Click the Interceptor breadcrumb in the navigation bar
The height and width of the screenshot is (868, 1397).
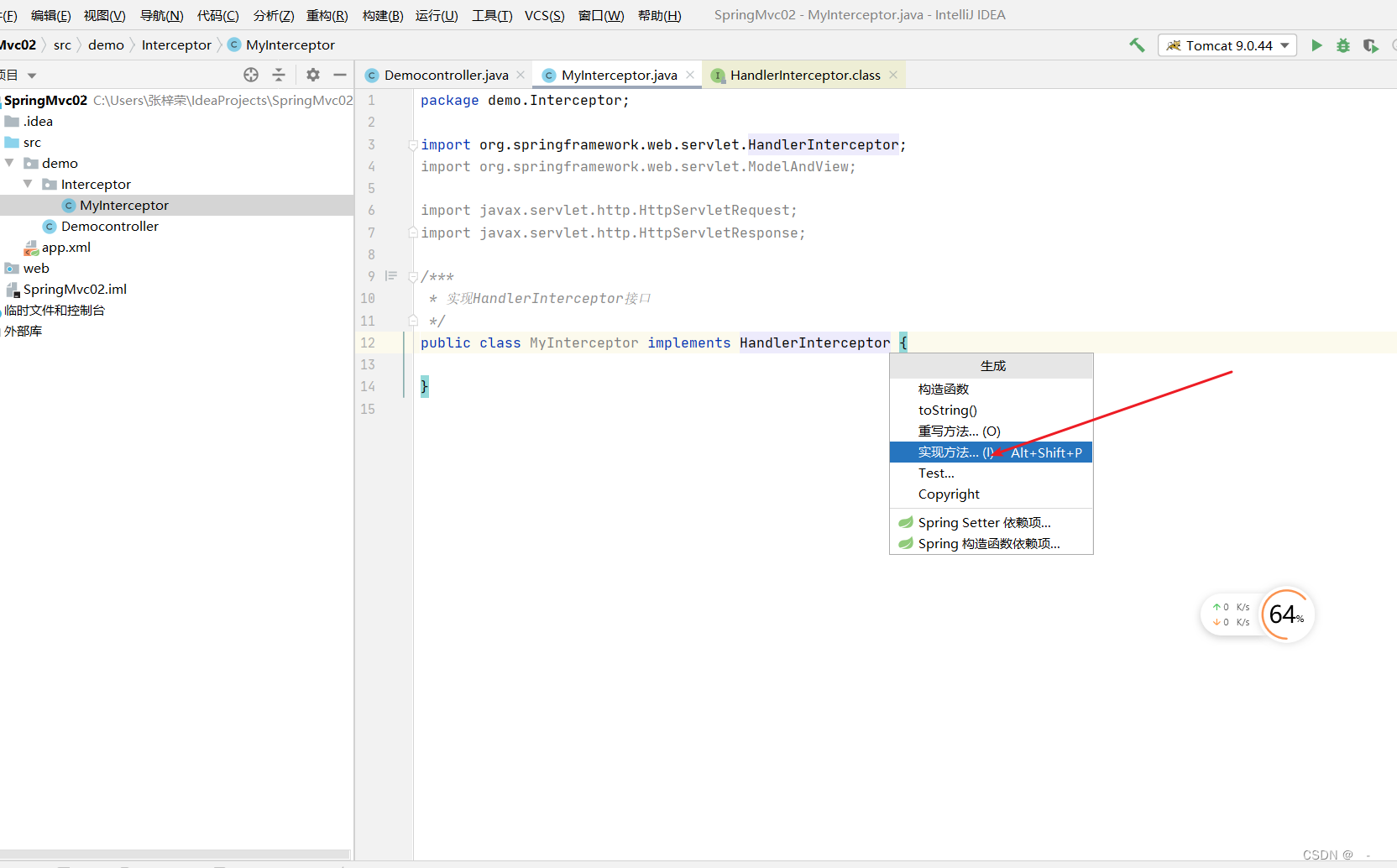[x=176, y=45]
